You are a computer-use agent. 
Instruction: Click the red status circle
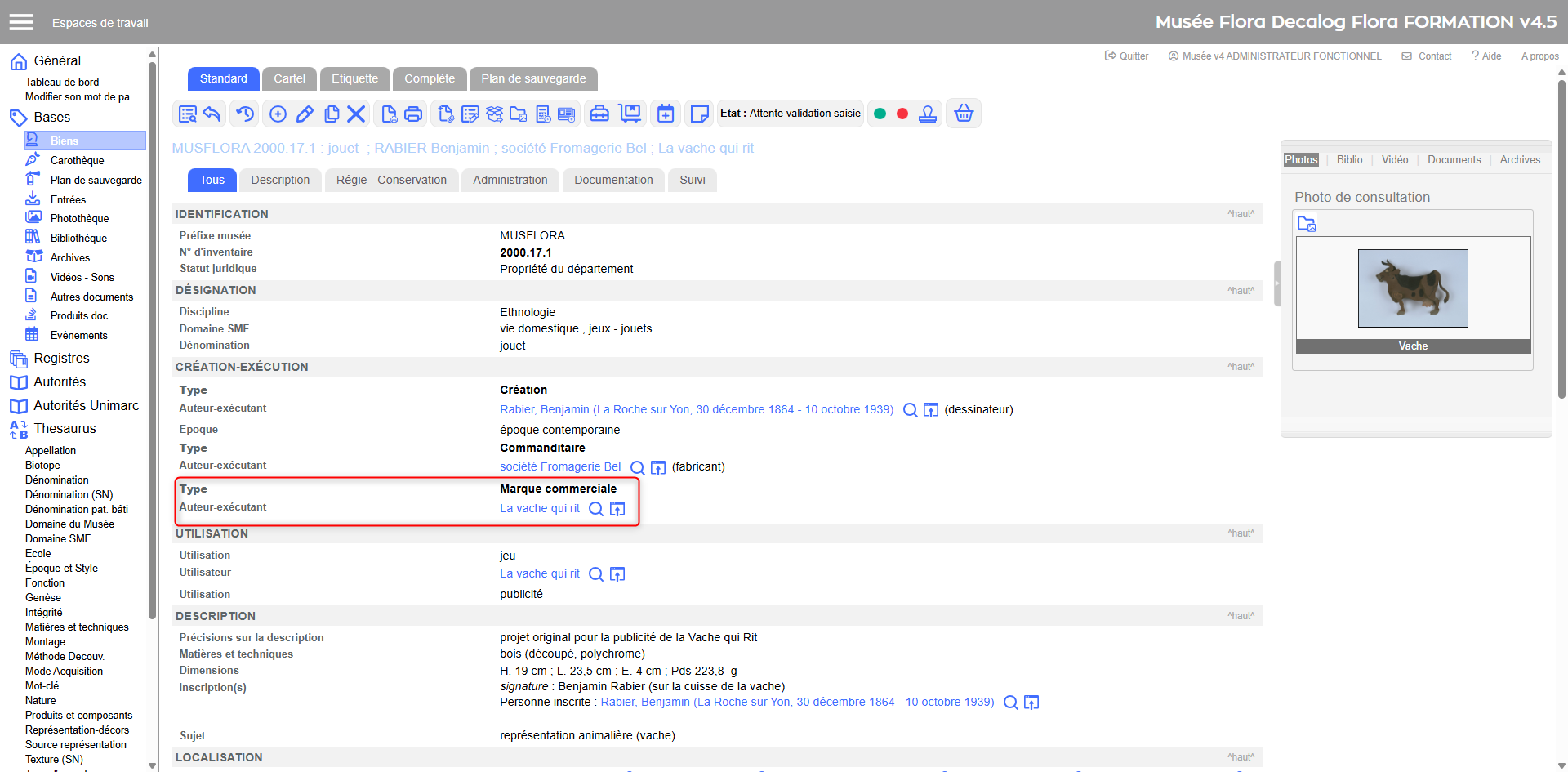pos(902,114)
